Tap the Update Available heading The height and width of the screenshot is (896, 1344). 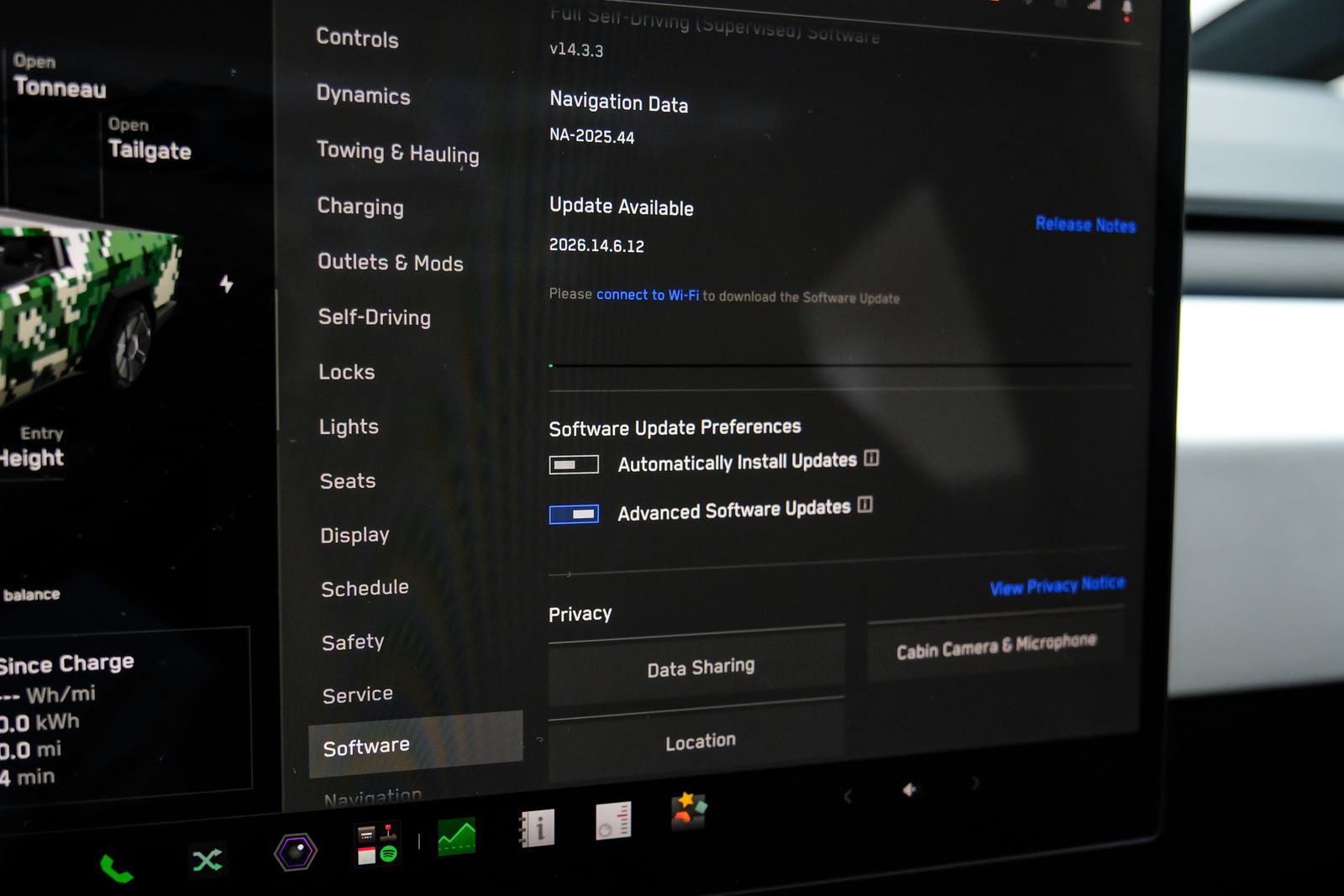pyautogui.click(x=622, y=207)
